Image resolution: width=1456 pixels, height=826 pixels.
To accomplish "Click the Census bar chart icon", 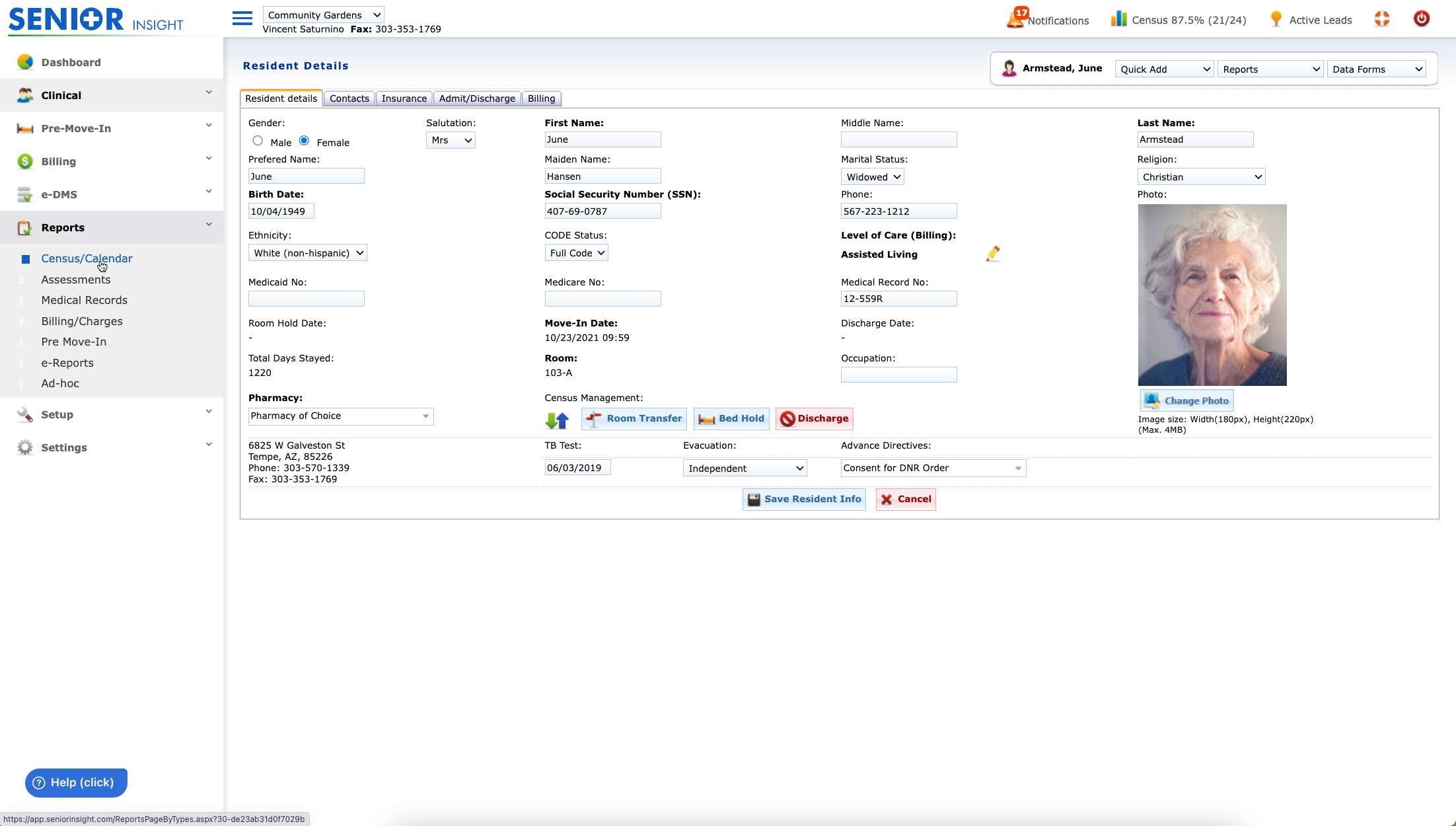I will point(1118,19).
